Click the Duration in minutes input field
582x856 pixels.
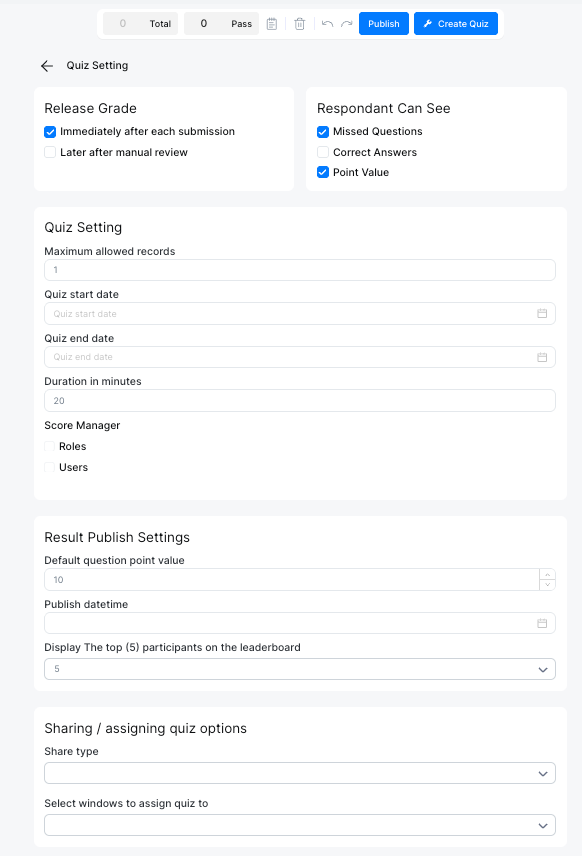pyautogui.click(x=299, y=400)
